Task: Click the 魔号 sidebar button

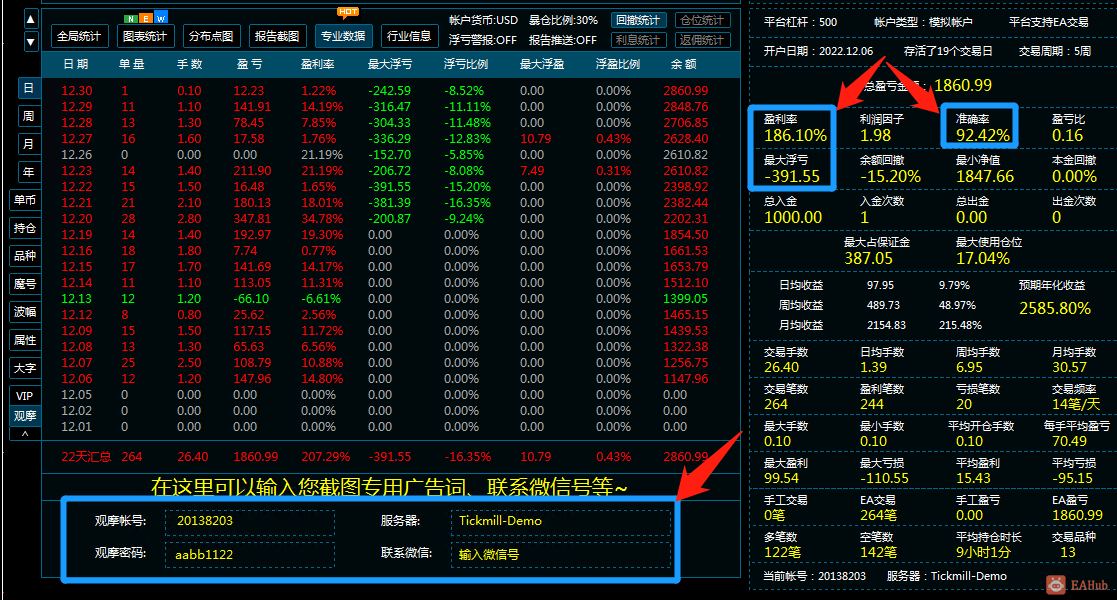Action: (x=25, y=284)
